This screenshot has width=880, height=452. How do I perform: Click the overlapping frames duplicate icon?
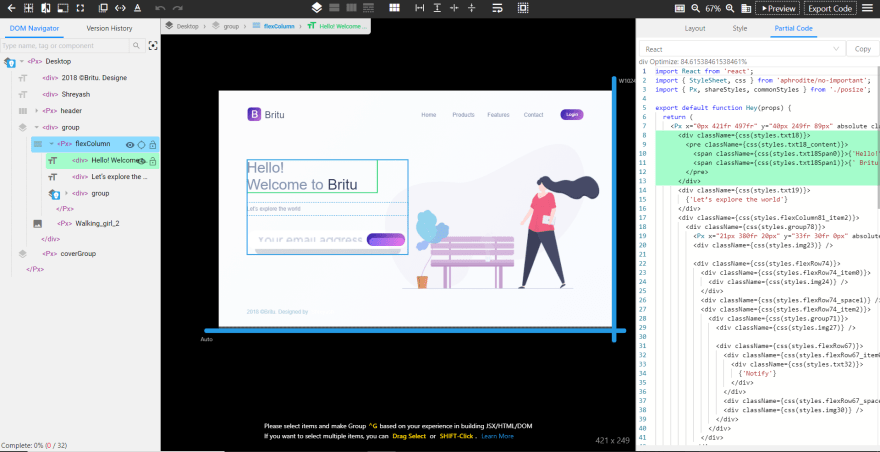click(x=103, y=8)
